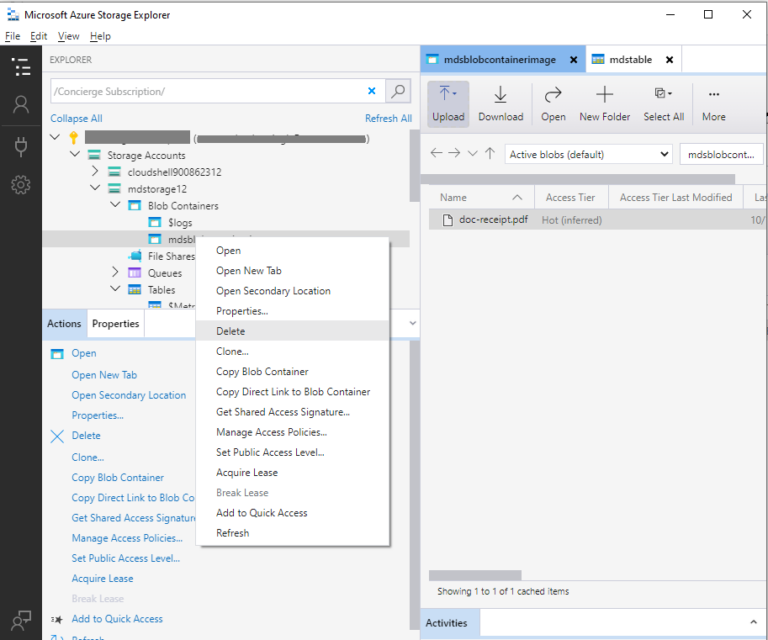Open the View menu

pos(69,36)
